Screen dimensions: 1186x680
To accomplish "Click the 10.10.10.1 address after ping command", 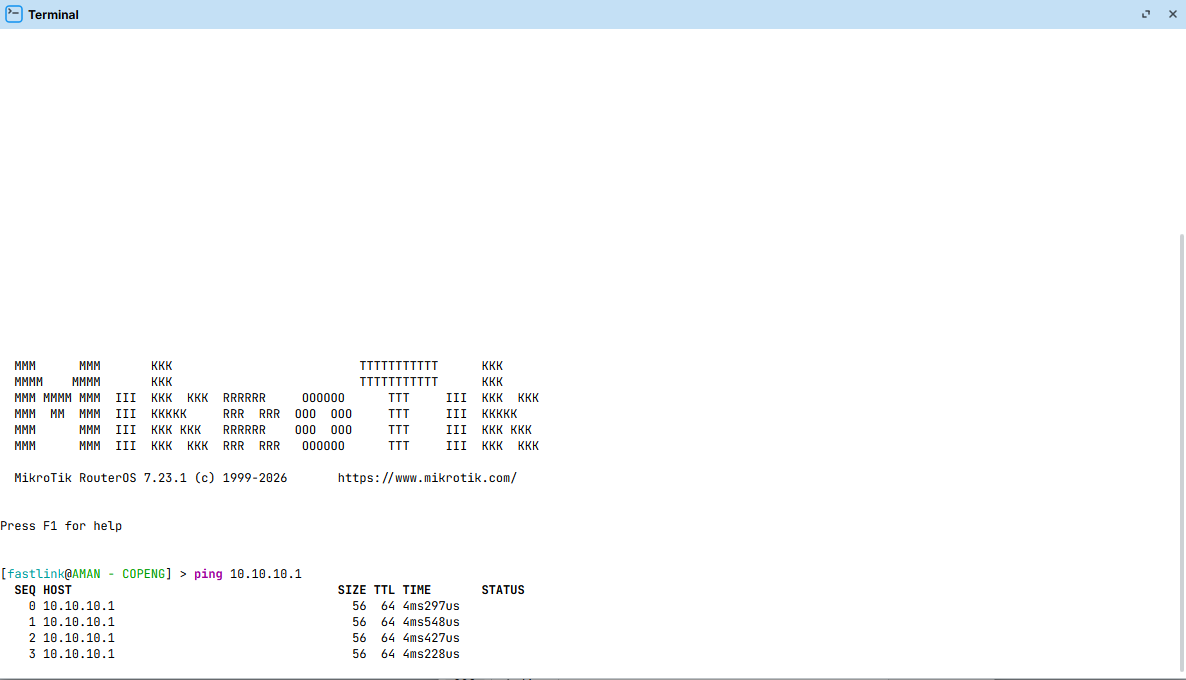I will click(265, 574).
